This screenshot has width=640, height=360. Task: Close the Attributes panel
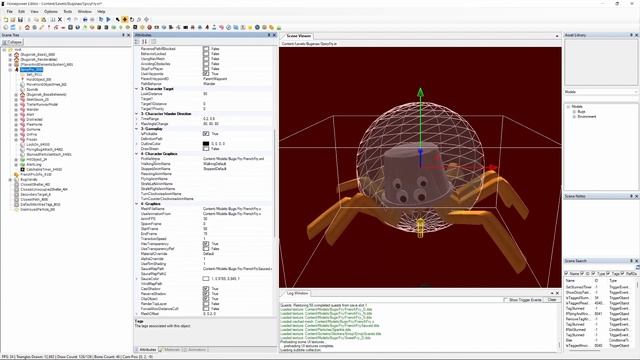[x=274, y=35]
